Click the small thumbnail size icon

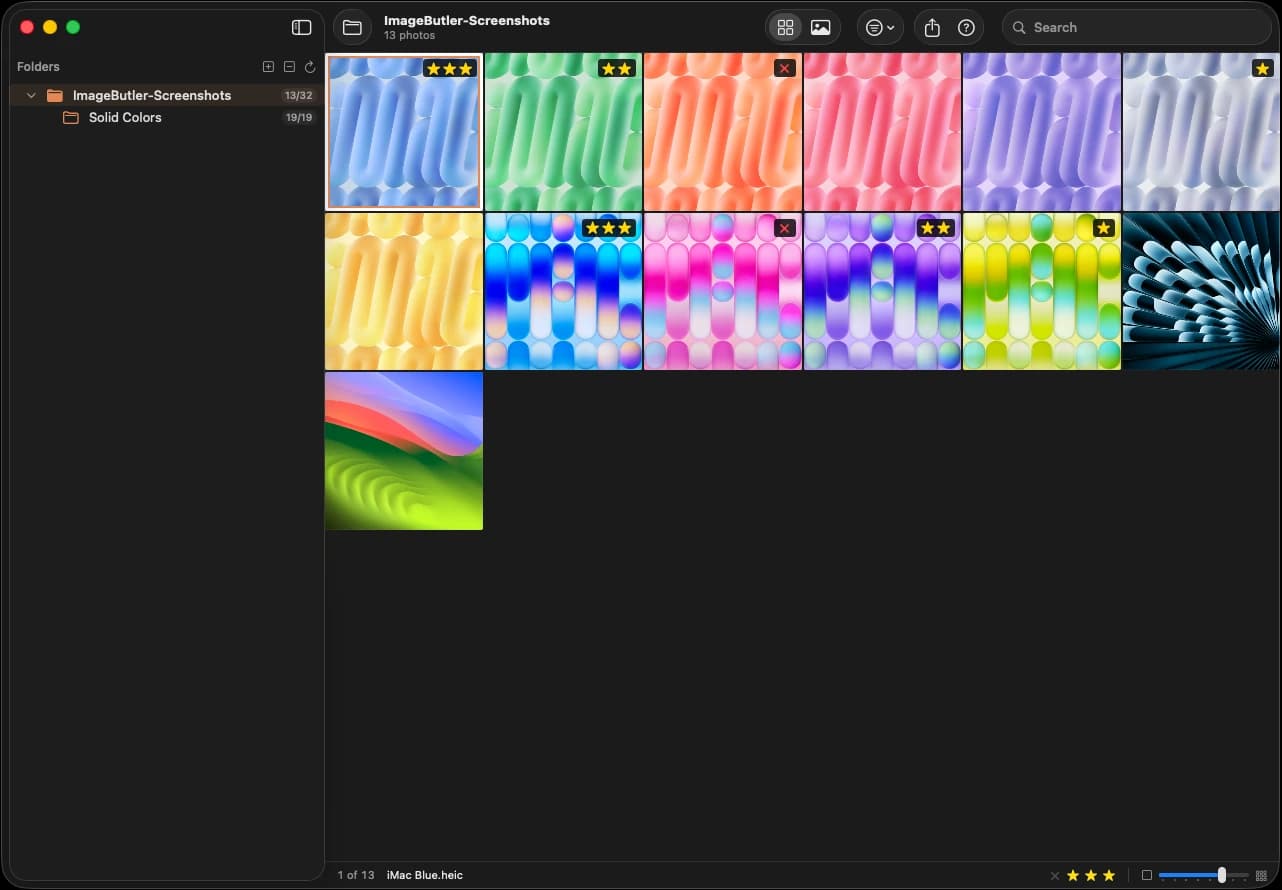pyautogui.click(x=1147, y=876)
